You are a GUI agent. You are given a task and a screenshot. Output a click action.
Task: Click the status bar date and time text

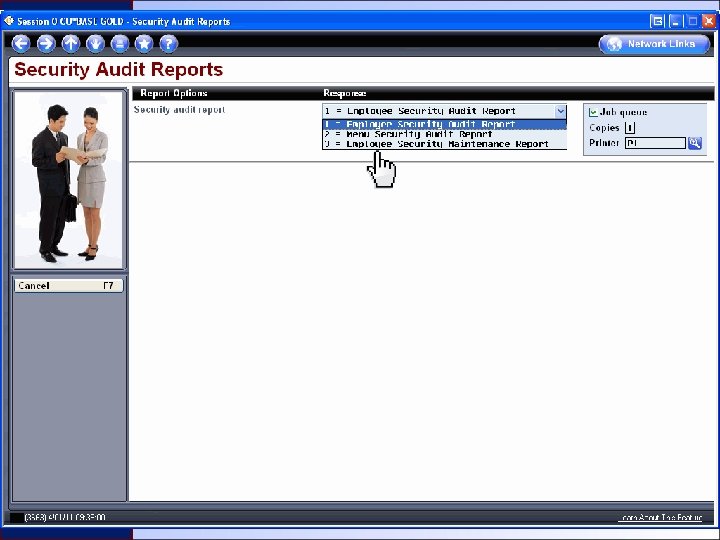65,518
